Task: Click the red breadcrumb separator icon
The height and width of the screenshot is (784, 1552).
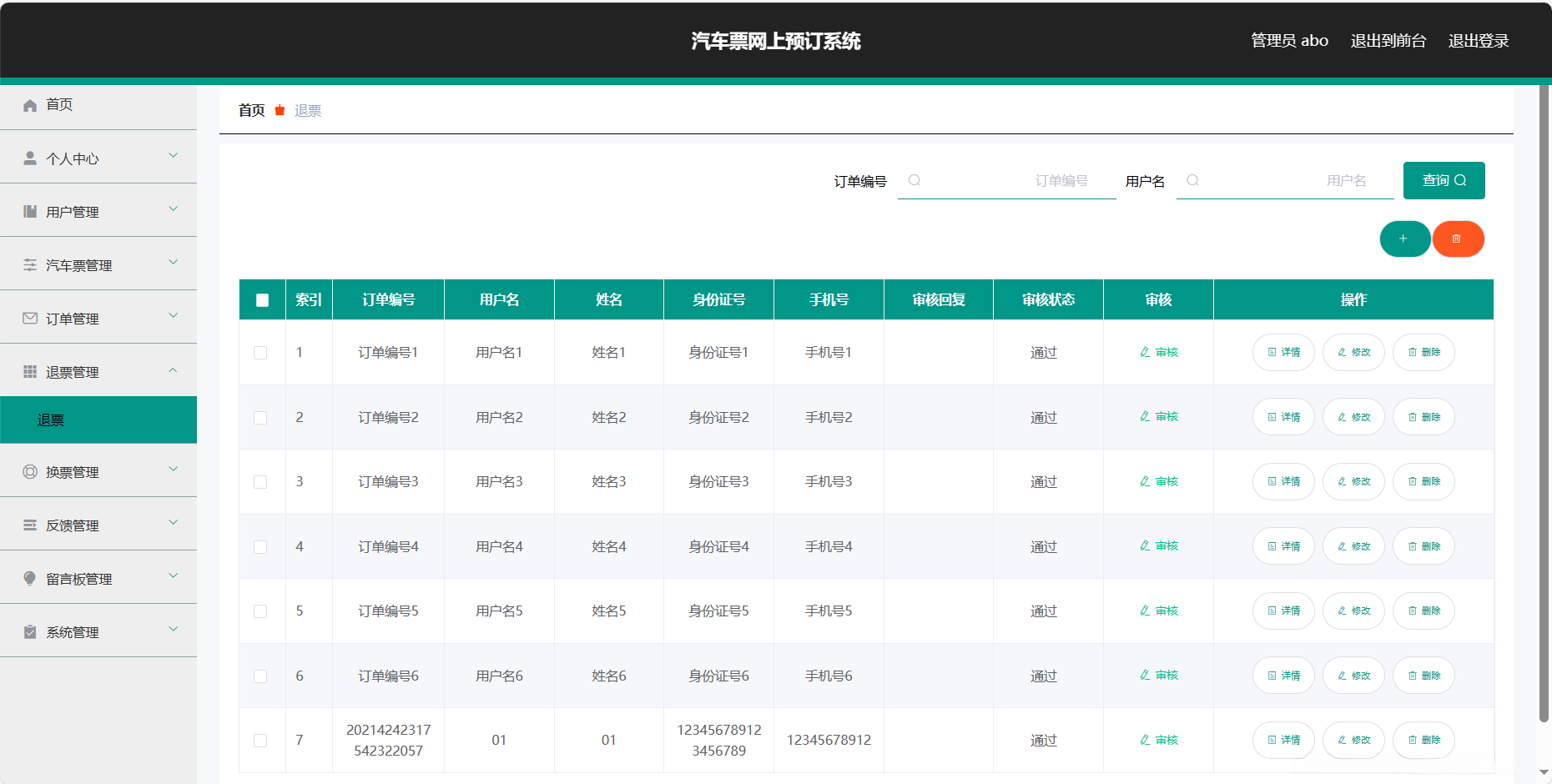Action: coord(280,110)
